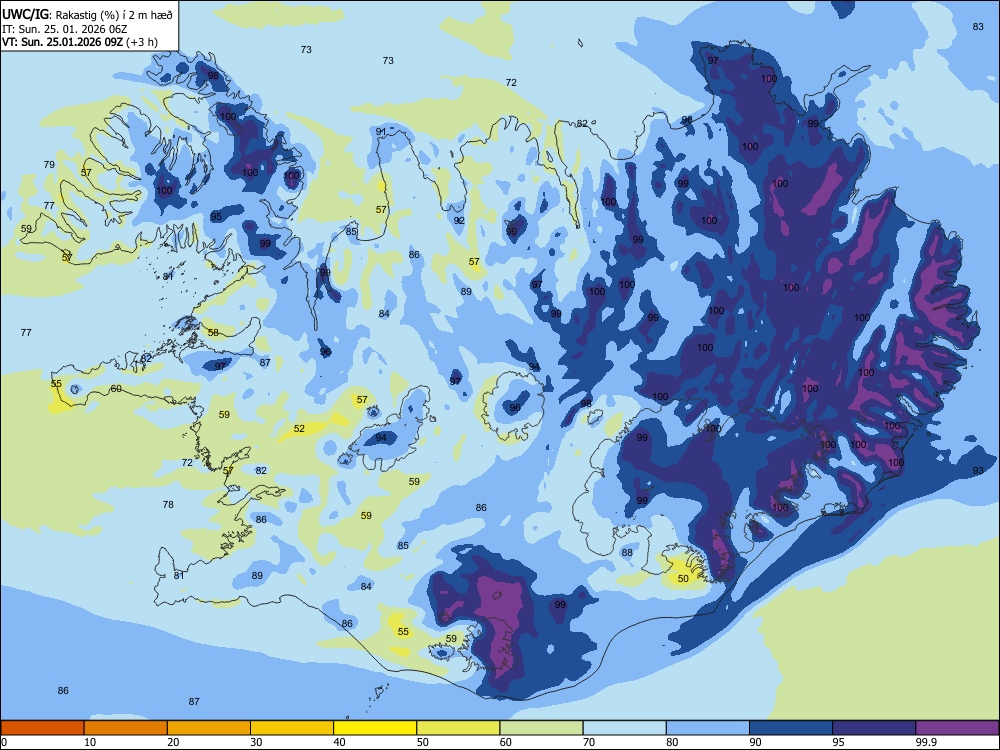Click the '90' legend tick label

coord(755,742)
